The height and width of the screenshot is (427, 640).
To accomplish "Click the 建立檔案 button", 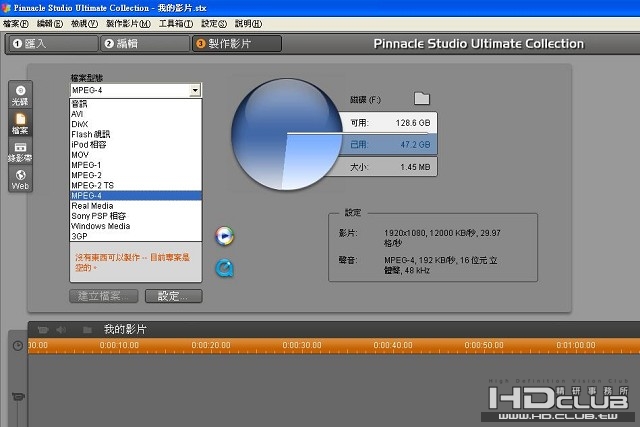I will click(x=104, y=296).
